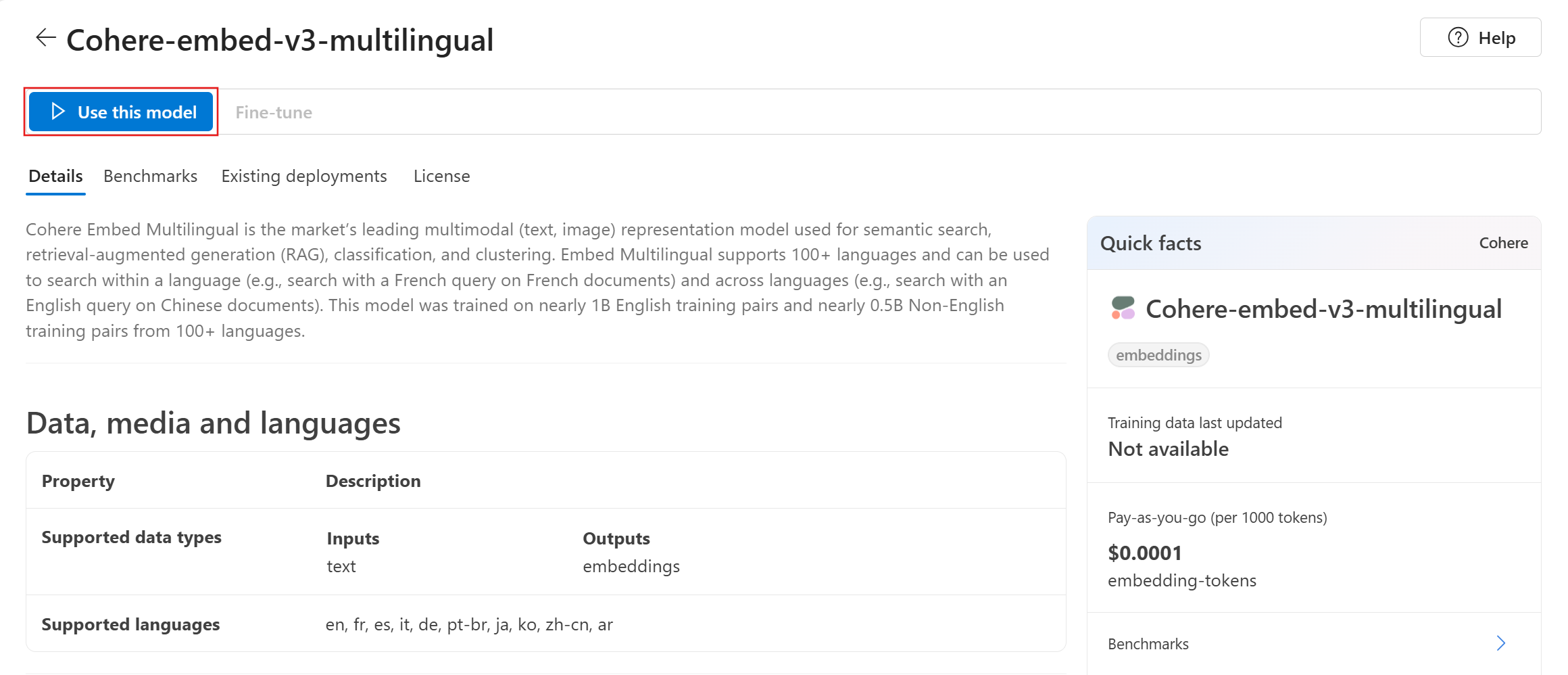Click the play icon on Use this model
Viewport: 1568px width, 675px height.
pyautogui.click(x=58, y=112)
